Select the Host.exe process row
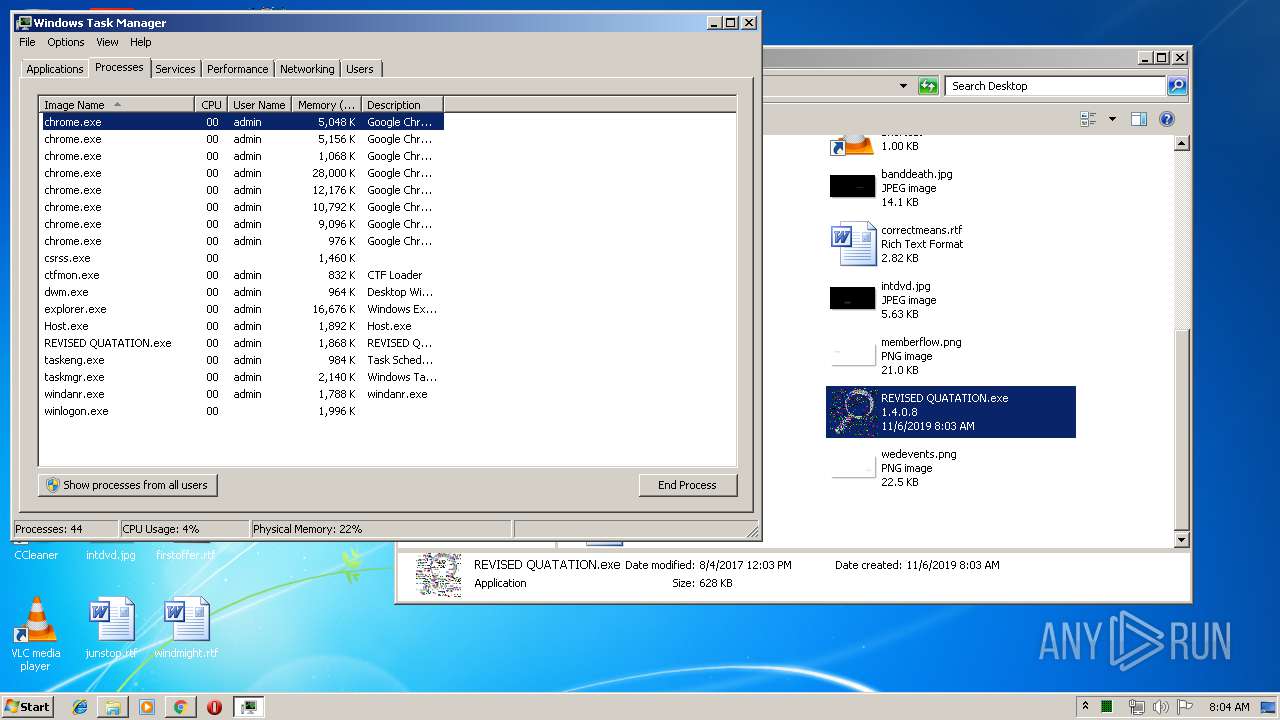This screenshot has height=720, width=1280. 241,326
